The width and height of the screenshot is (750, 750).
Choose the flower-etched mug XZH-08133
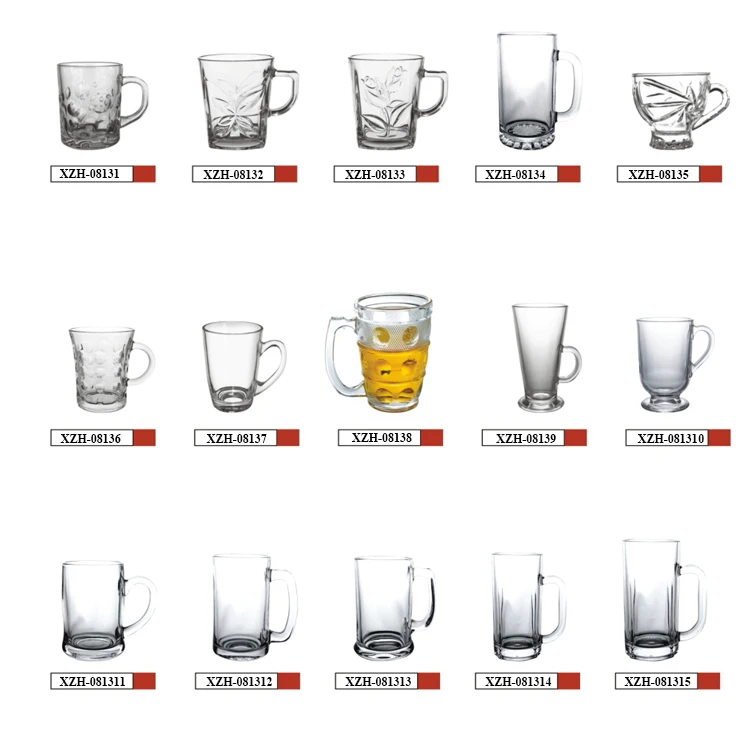tap(398, 102)
